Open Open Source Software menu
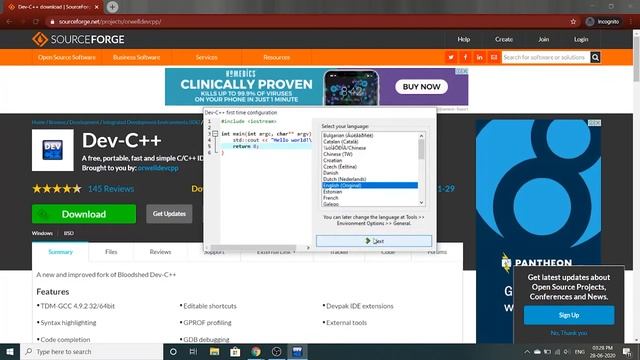The width and height of the screenshot is (640, 360). pos(67,58)
